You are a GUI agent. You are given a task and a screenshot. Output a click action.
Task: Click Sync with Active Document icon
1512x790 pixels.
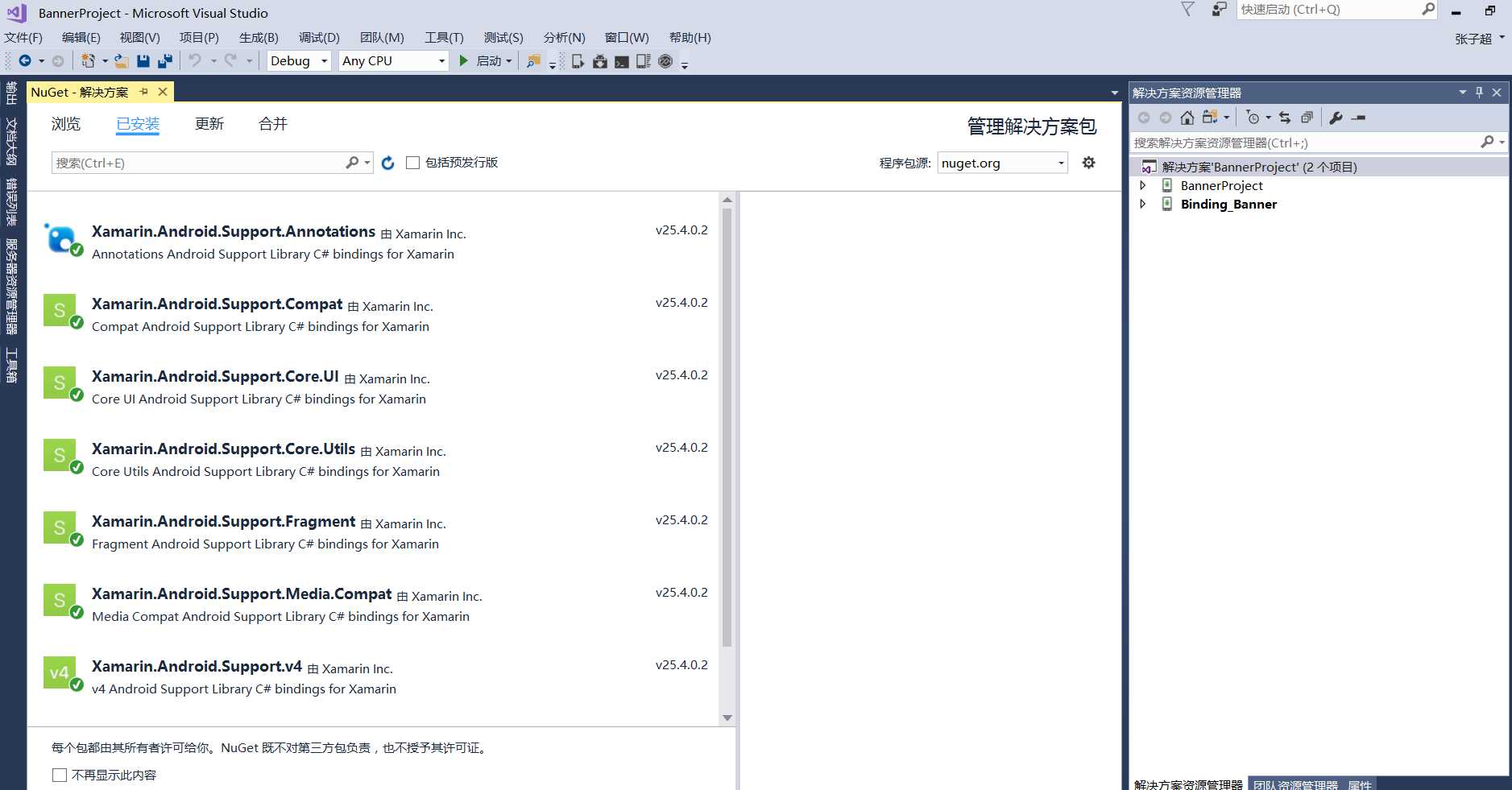coord(1285,118)
